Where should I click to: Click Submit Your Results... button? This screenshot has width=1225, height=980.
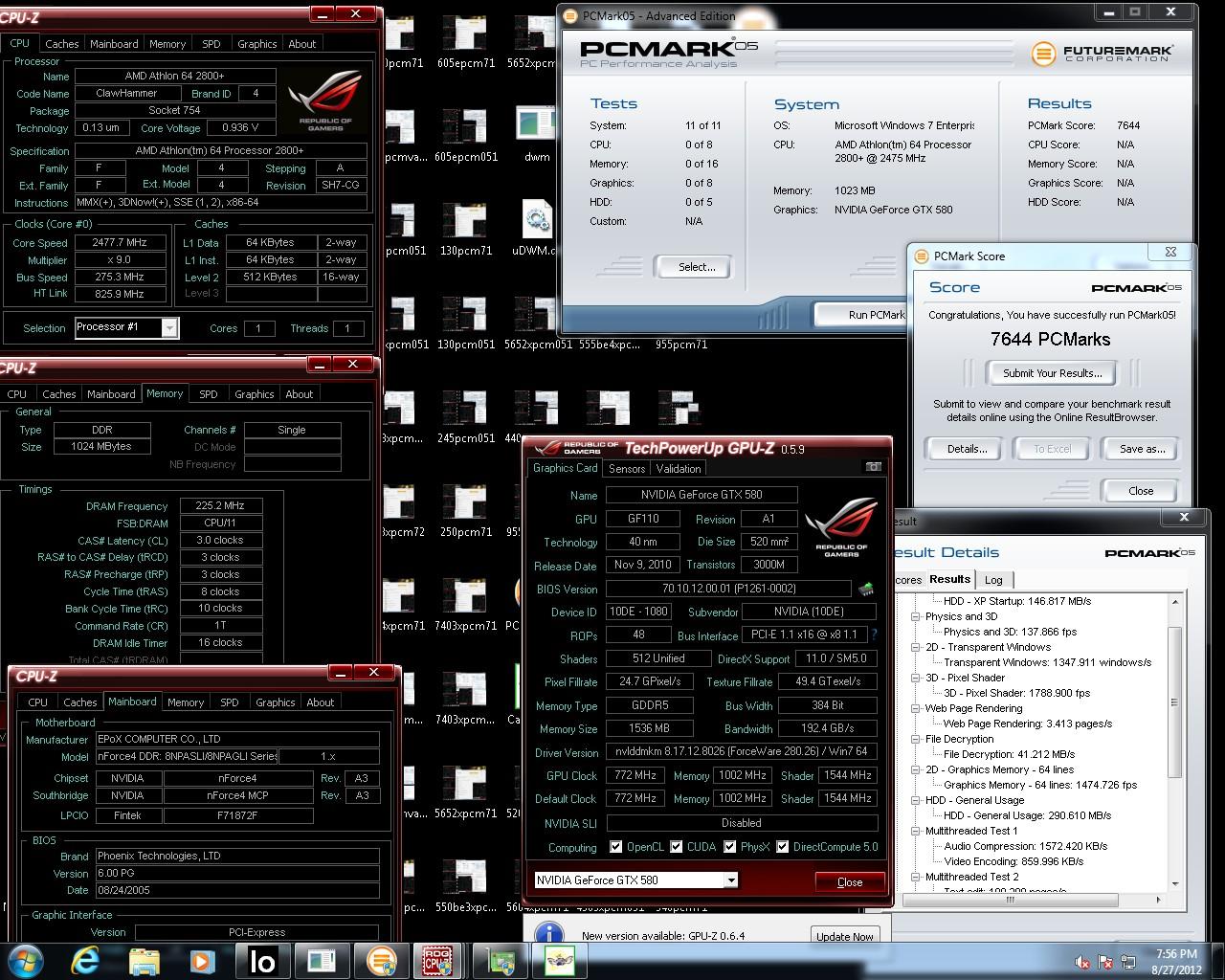(x=1052, y=373)
